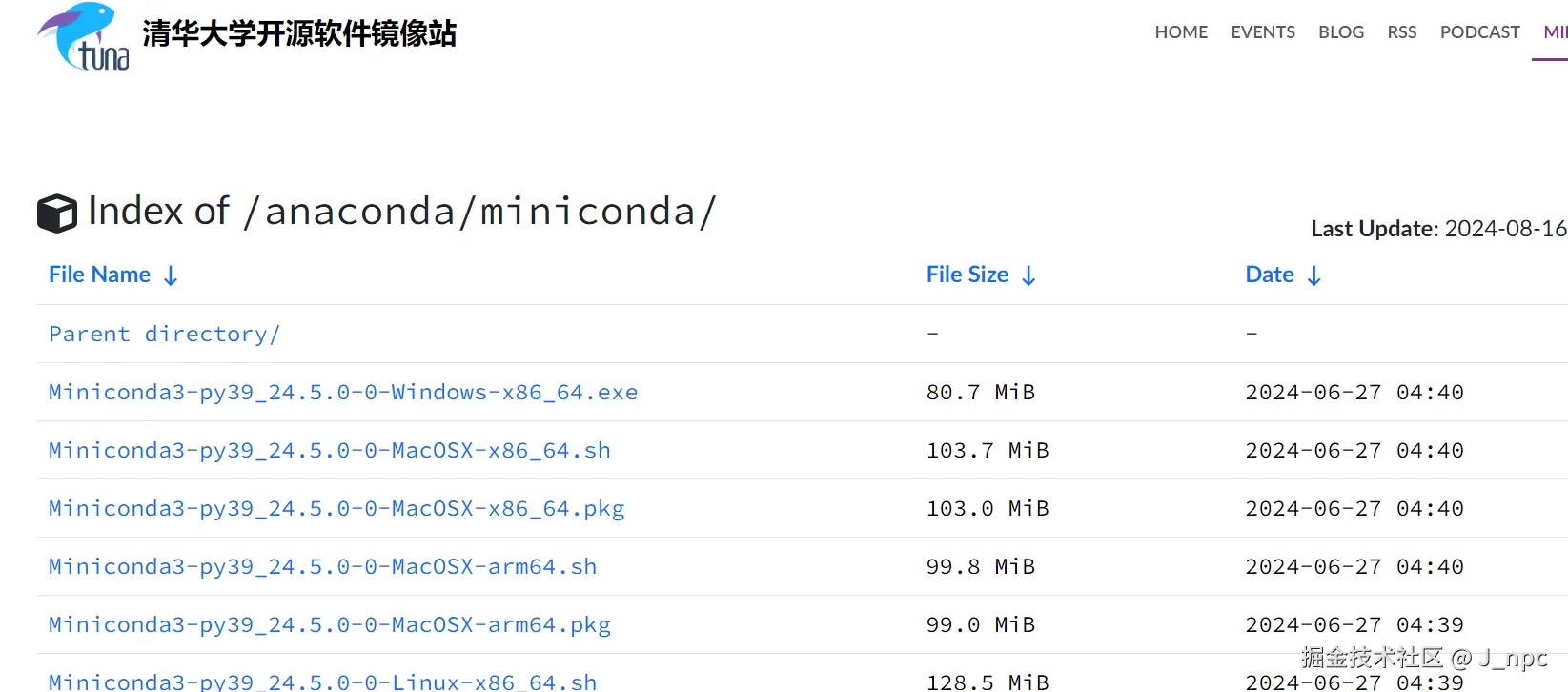This screenshot has width=1568, height=692.
Task: Open the RSS feed link
Action: (1402, 32)
